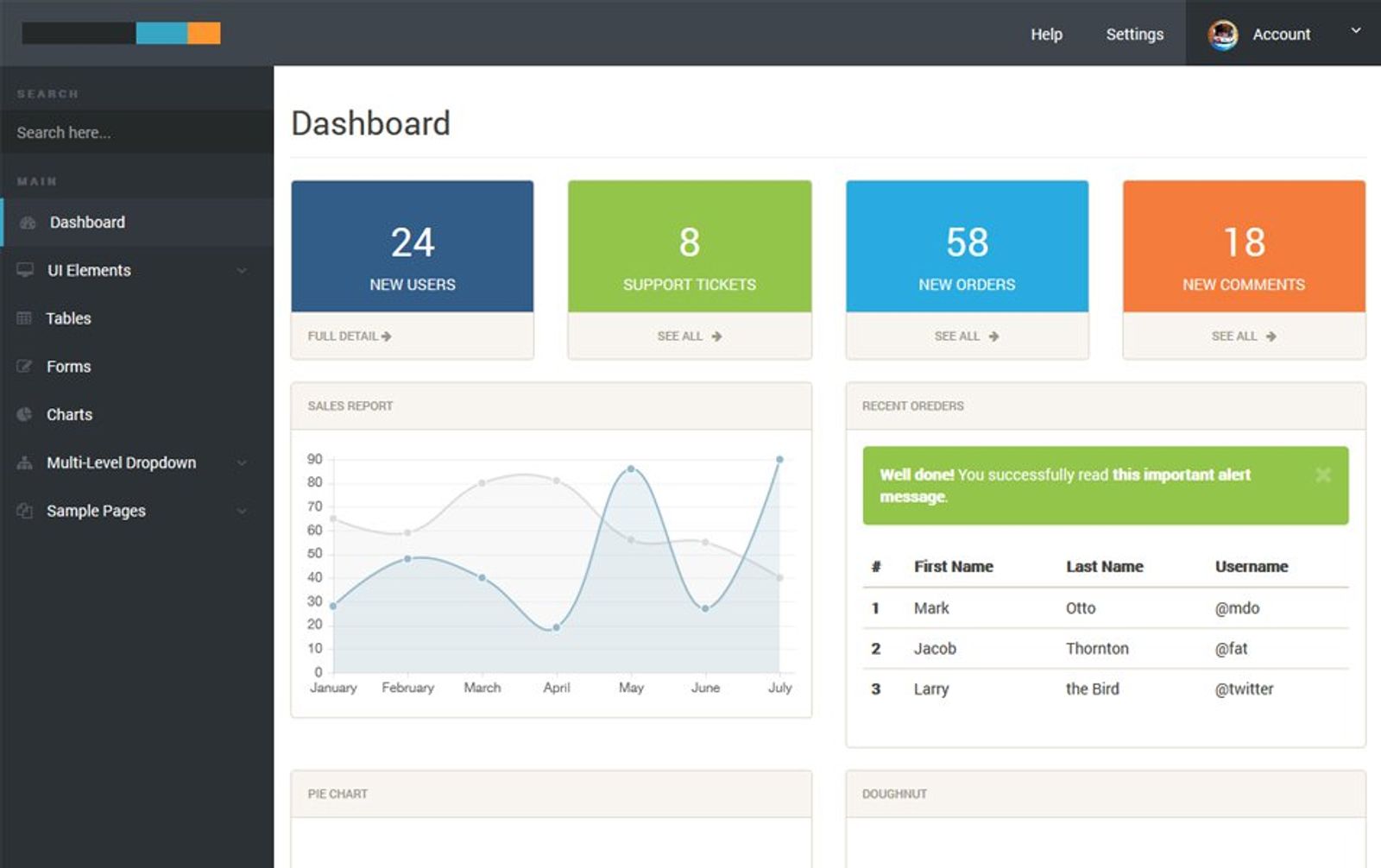1381x868 pixels.
Task: Expand the Sample Pages chevron
Action: [x=242, y=511]
